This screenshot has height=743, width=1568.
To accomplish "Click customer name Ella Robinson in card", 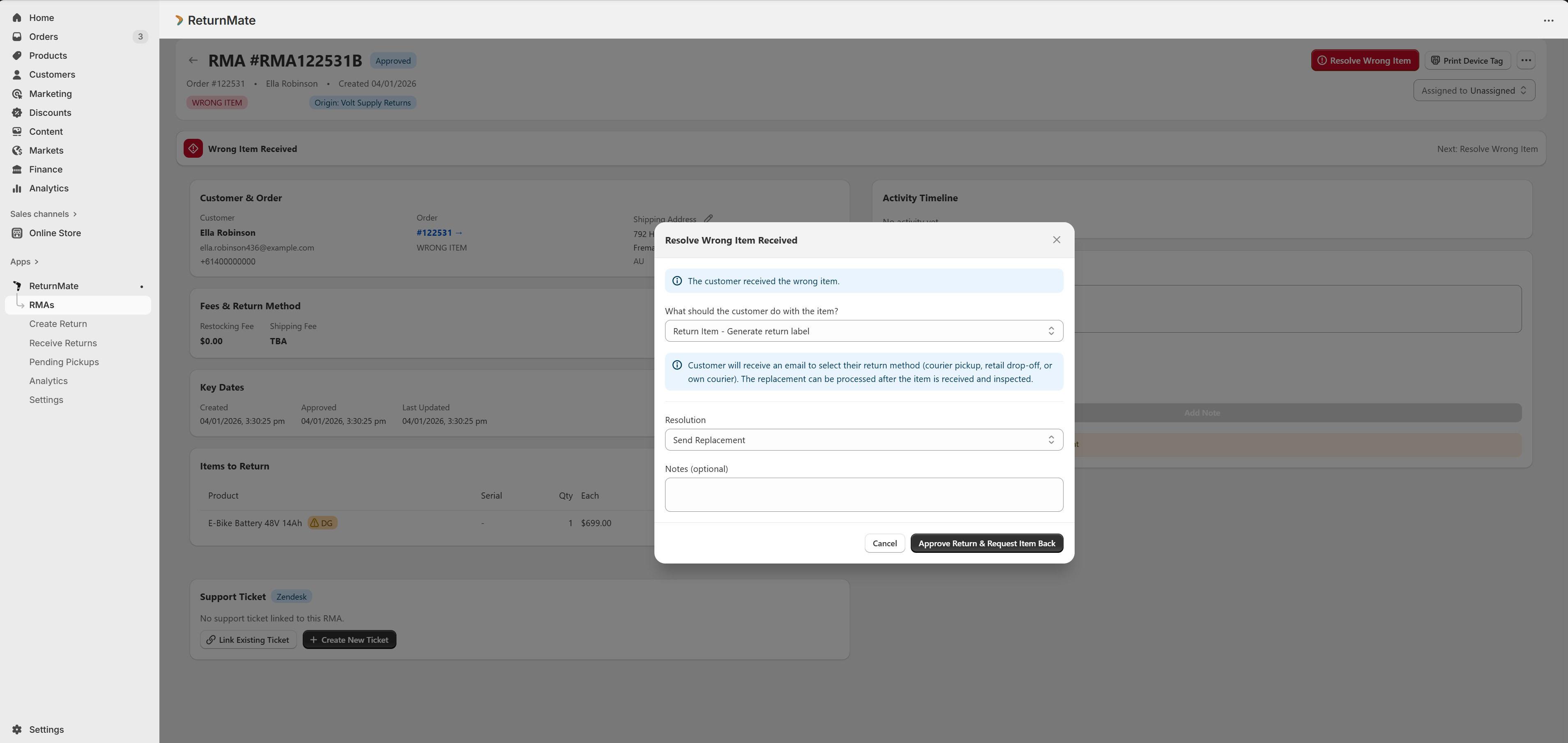I will pyautogui.click(x=228, y=232).
